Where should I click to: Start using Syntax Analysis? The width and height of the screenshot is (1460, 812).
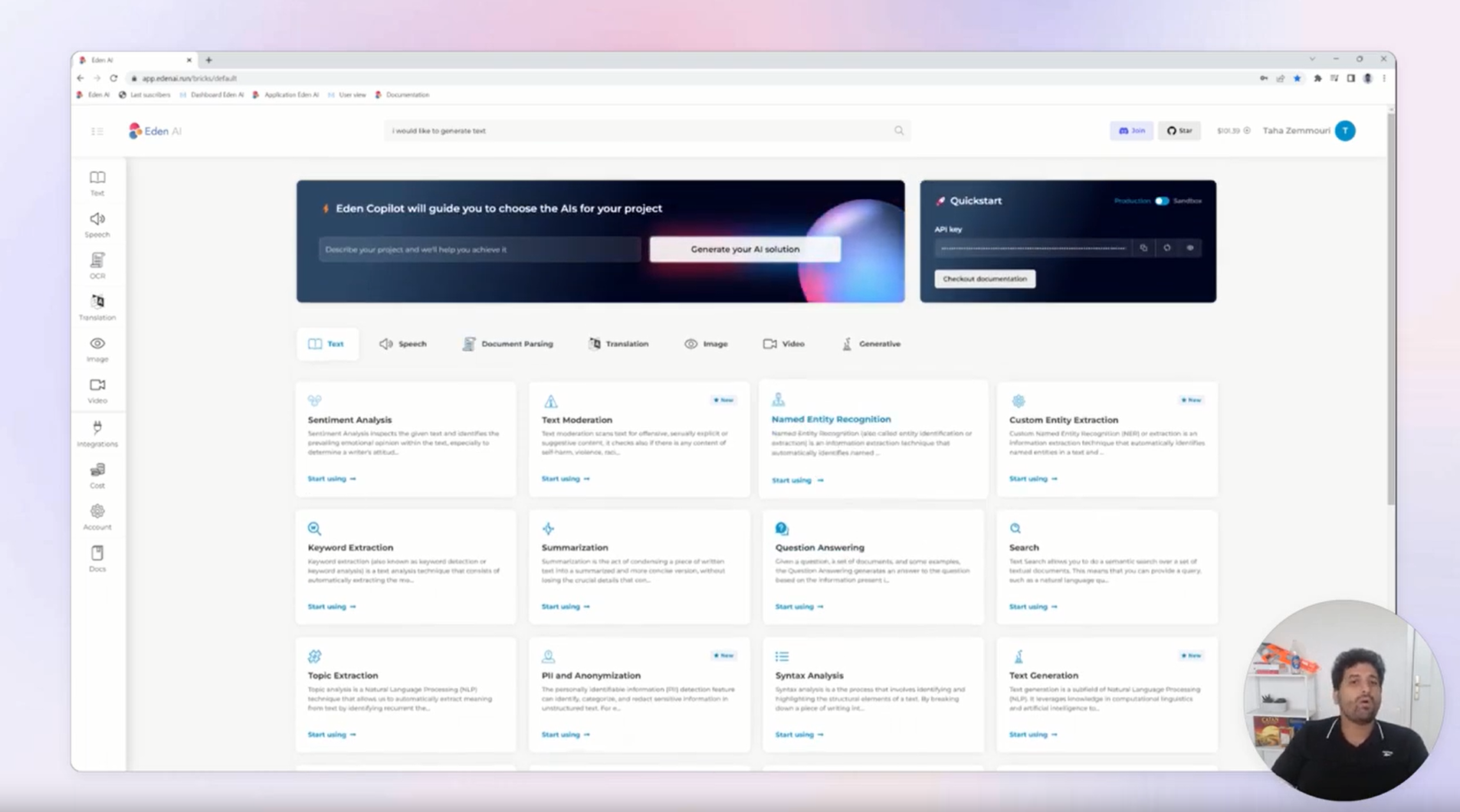(x=799, y=735)
